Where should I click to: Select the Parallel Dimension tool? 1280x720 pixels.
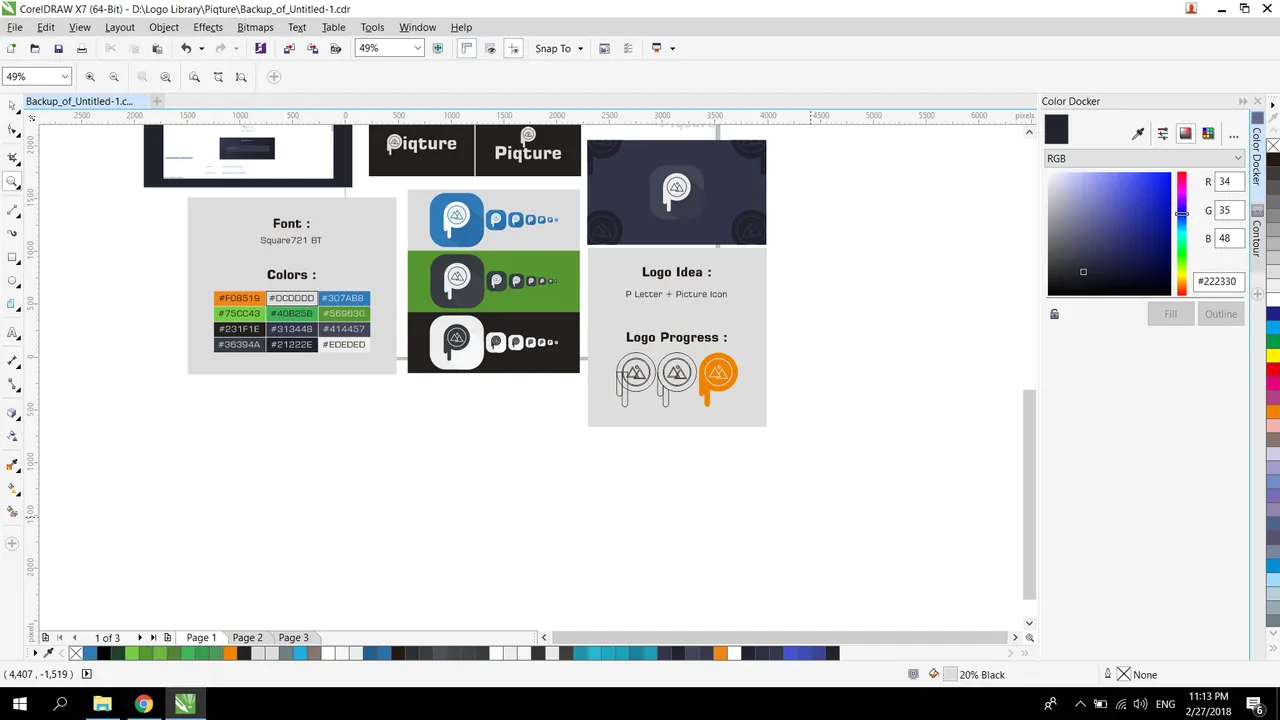12,360
